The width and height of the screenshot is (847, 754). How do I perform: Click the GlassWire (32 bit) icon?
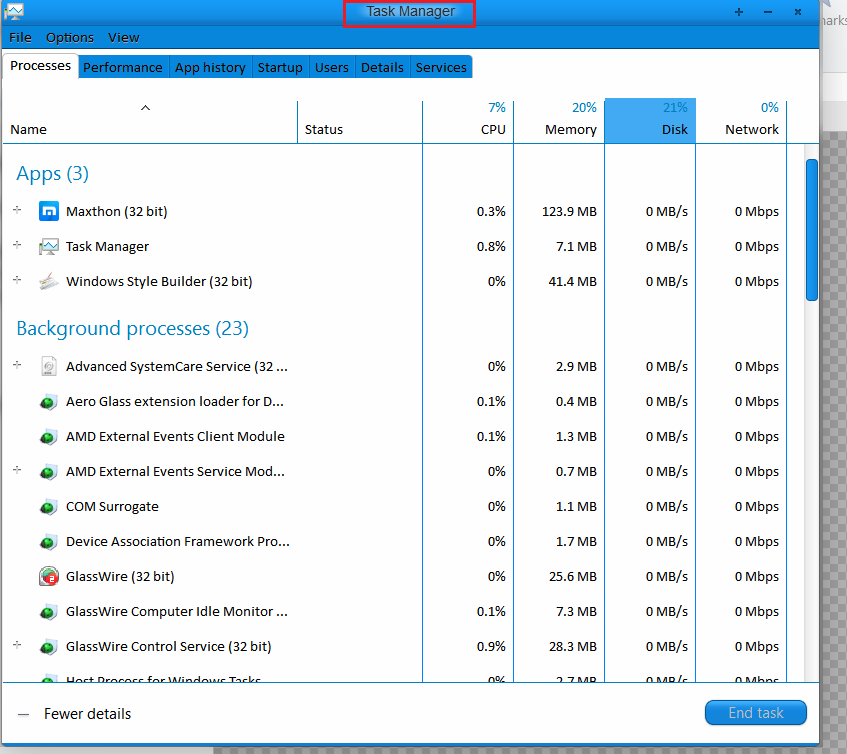pyautogui.click(x=49, y=576)
